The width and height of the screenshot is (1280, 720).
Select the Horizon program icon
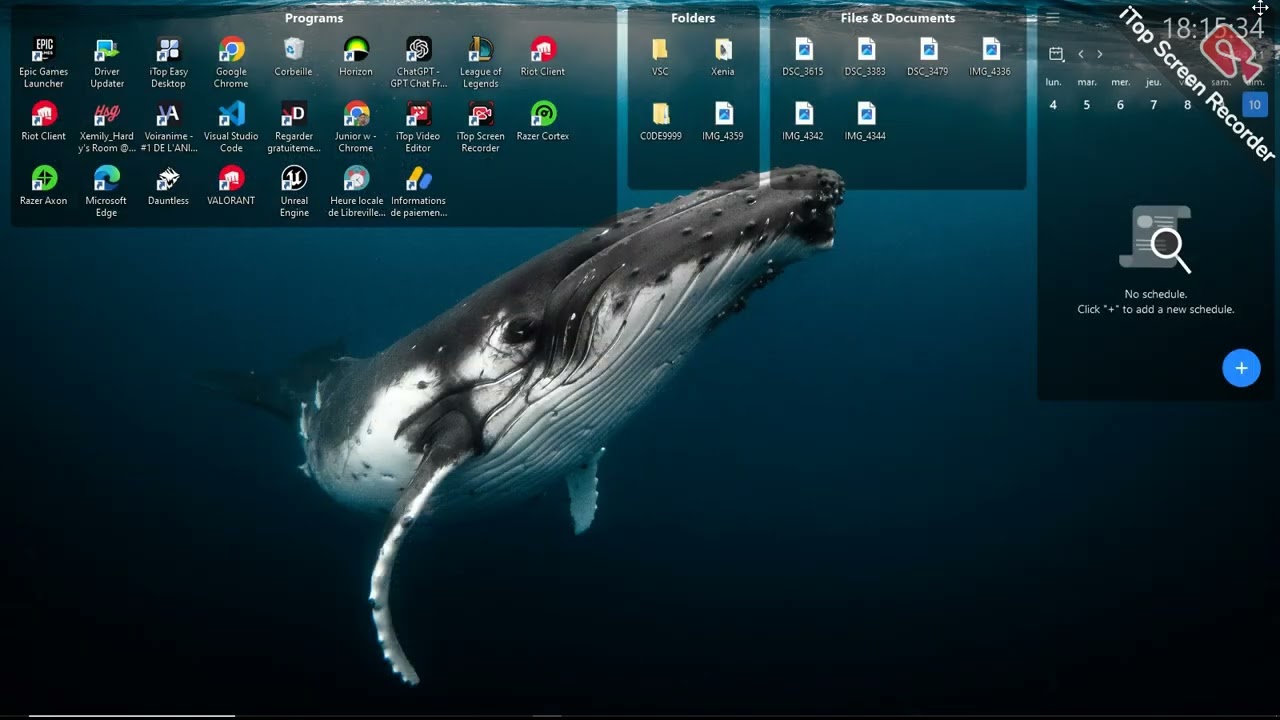[356, 57]
